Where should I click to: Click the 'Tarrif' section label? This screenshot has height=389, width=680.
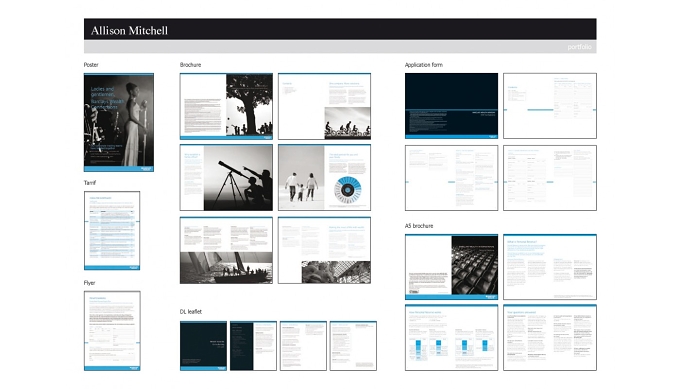pos(90,183)
